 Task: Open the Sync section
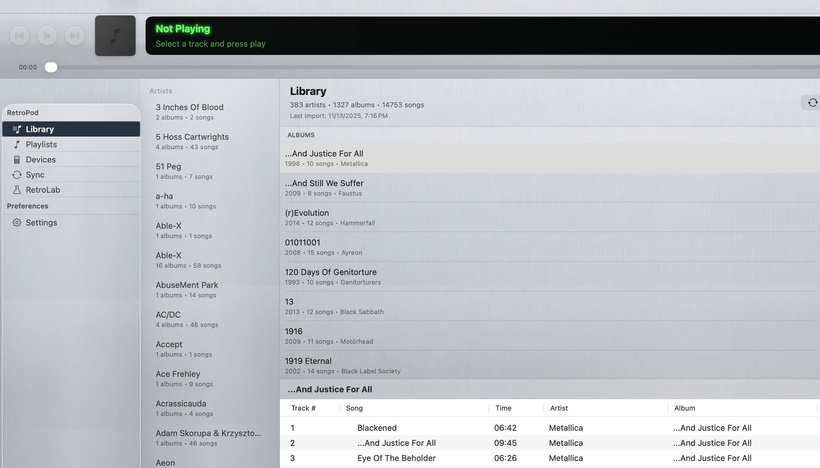tap(35, 174)
